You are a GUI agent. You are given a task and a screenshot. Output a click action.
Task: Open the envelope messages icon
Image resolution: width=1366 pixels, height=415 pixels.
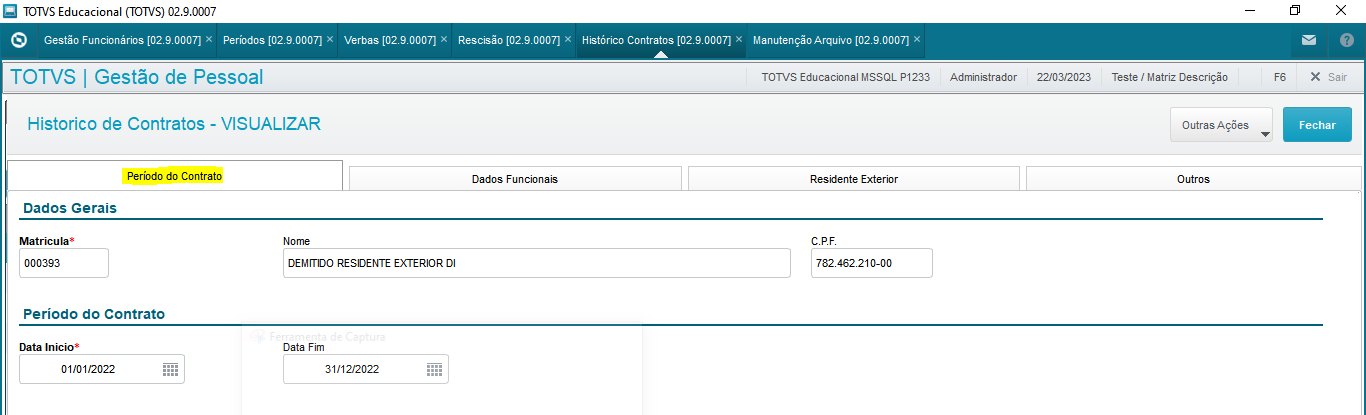(1309, 40)
